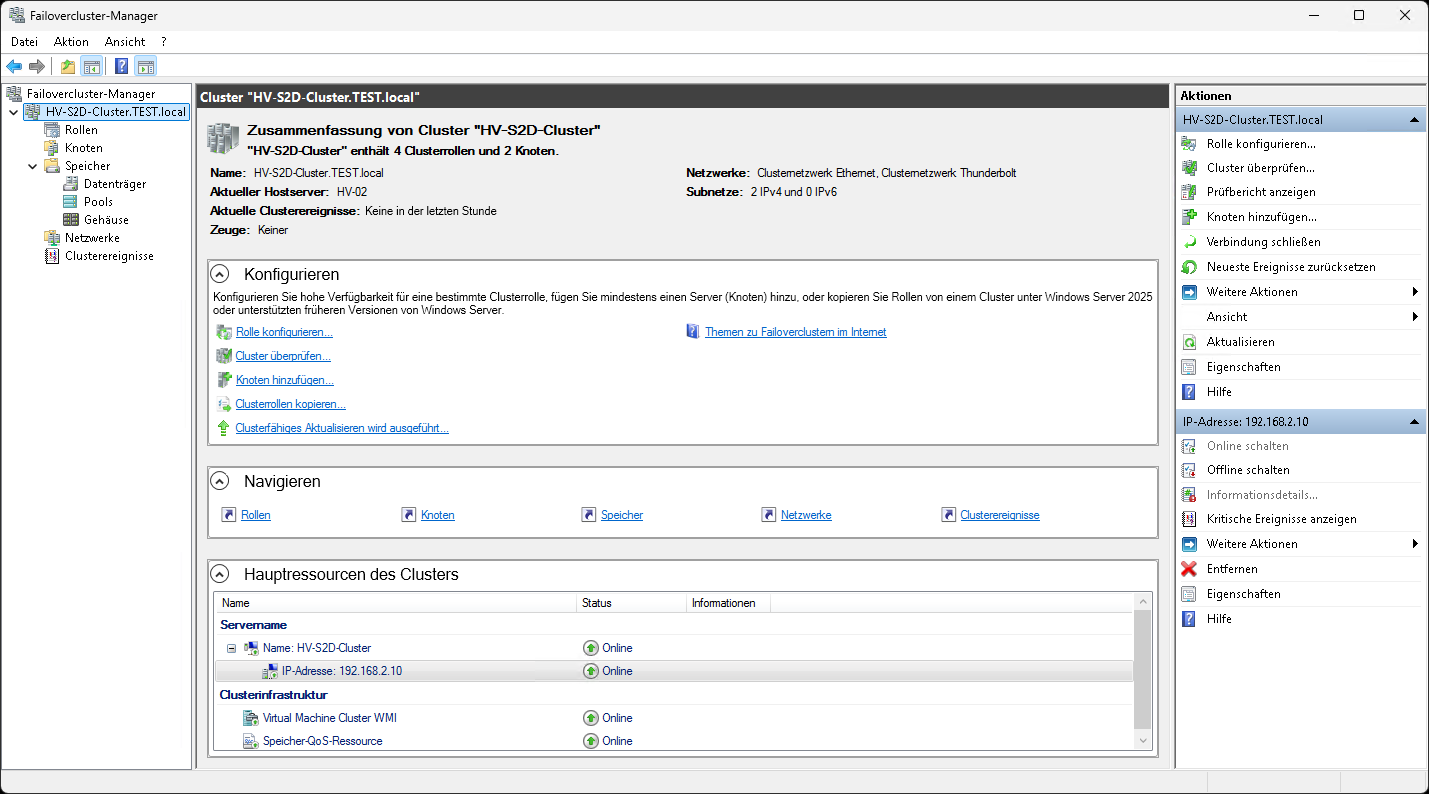
Task: Click the Aktualisieren refresh icon
Action: tap(1189, 342)
